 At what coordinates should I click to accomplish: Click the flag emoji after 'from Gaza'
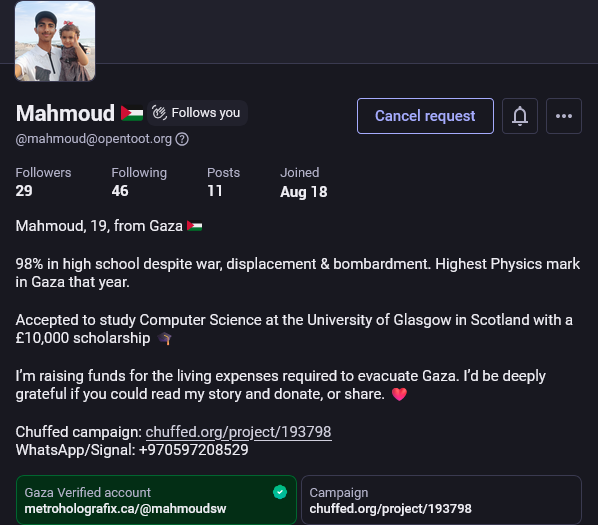[x=195, y=226]
